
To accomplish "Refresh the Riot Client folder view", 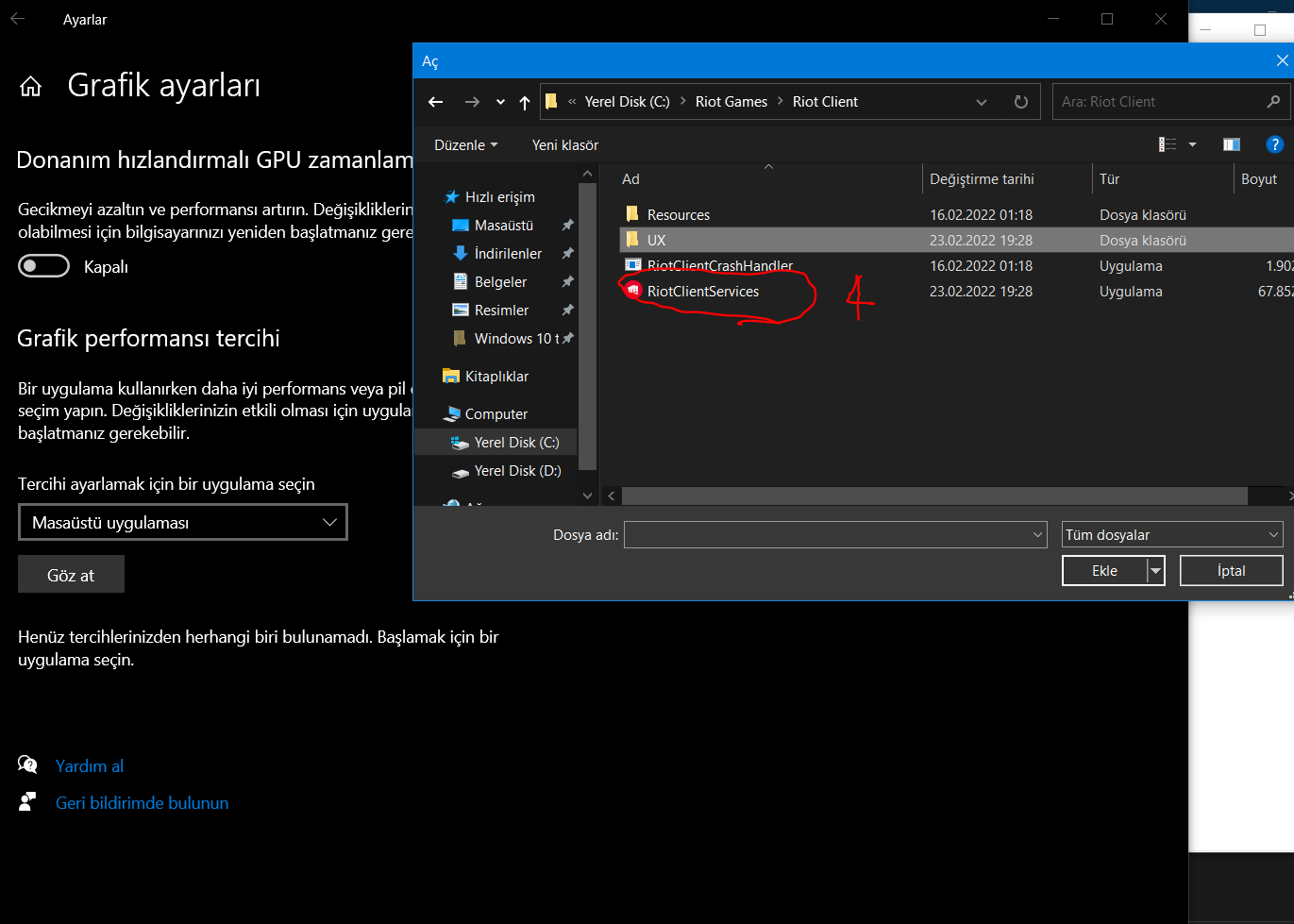I will (x=1020, y=102).
